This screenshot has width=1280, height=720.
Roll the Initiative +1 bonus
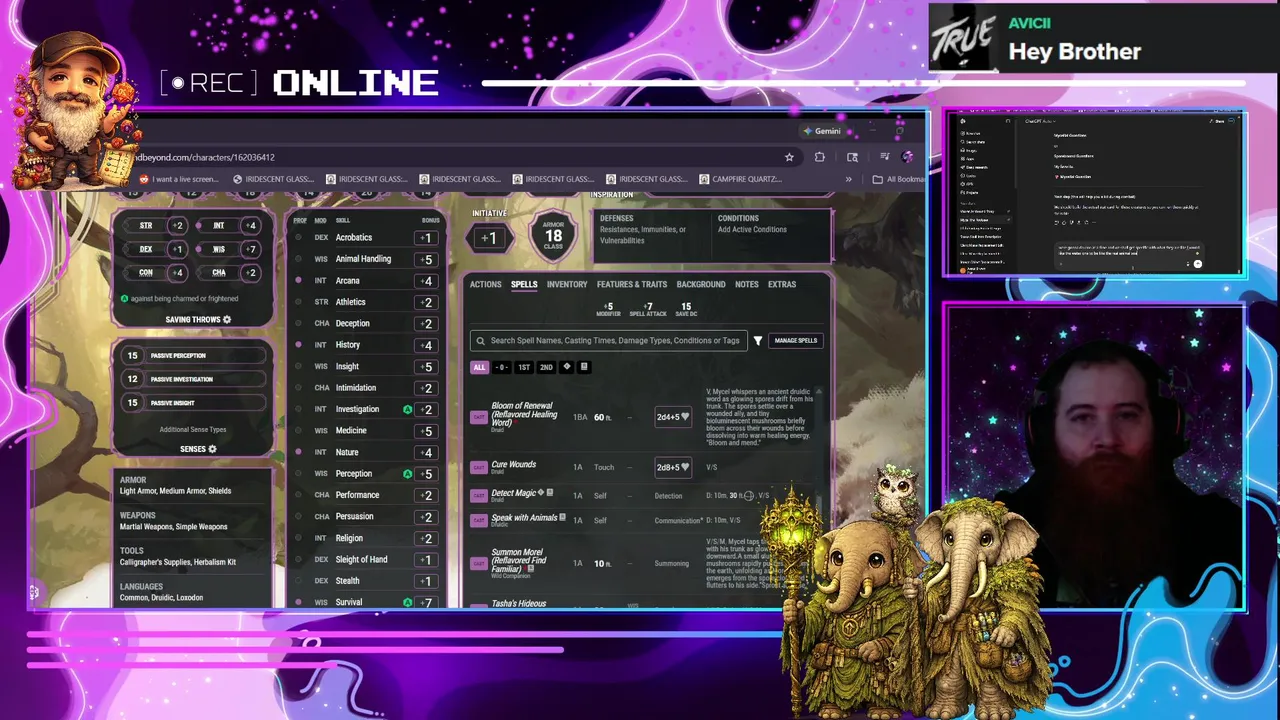(x=488, y=238)
